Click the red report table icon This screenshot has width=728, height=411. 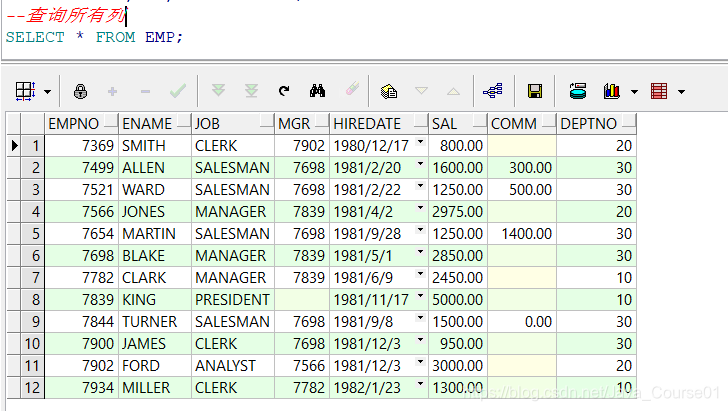659,91
